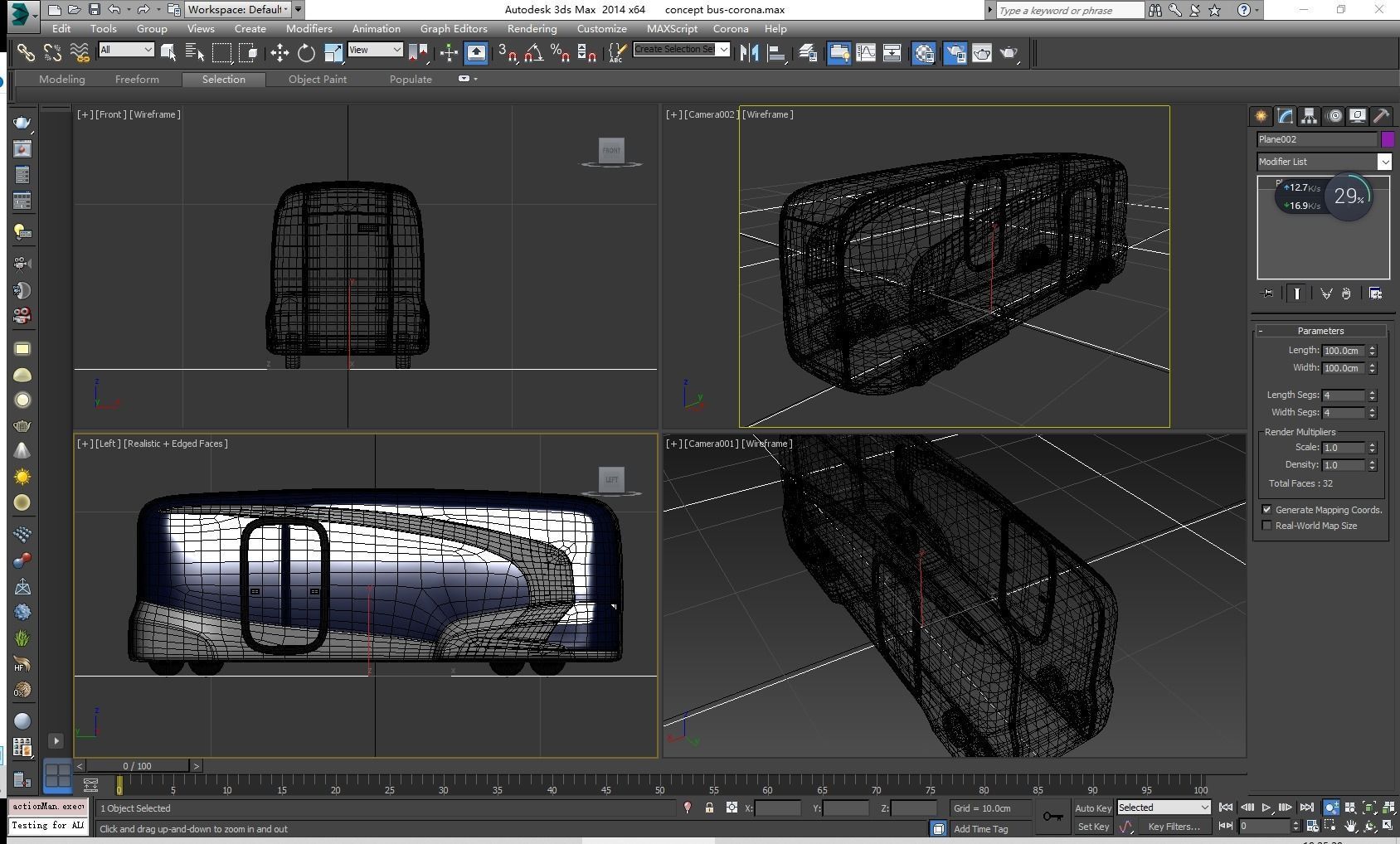Switch to the Object Paint ribbon tab
The height and width of the screenshot is (844, 1400).
tap(318, 79)
